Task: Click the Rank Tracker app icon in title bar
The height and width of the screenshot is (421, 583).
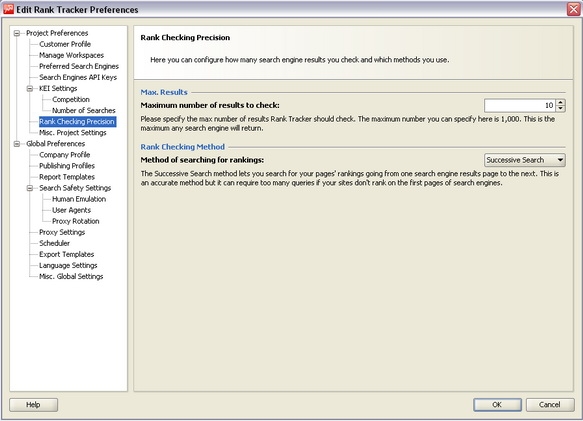Action: [x=8, y=9]
